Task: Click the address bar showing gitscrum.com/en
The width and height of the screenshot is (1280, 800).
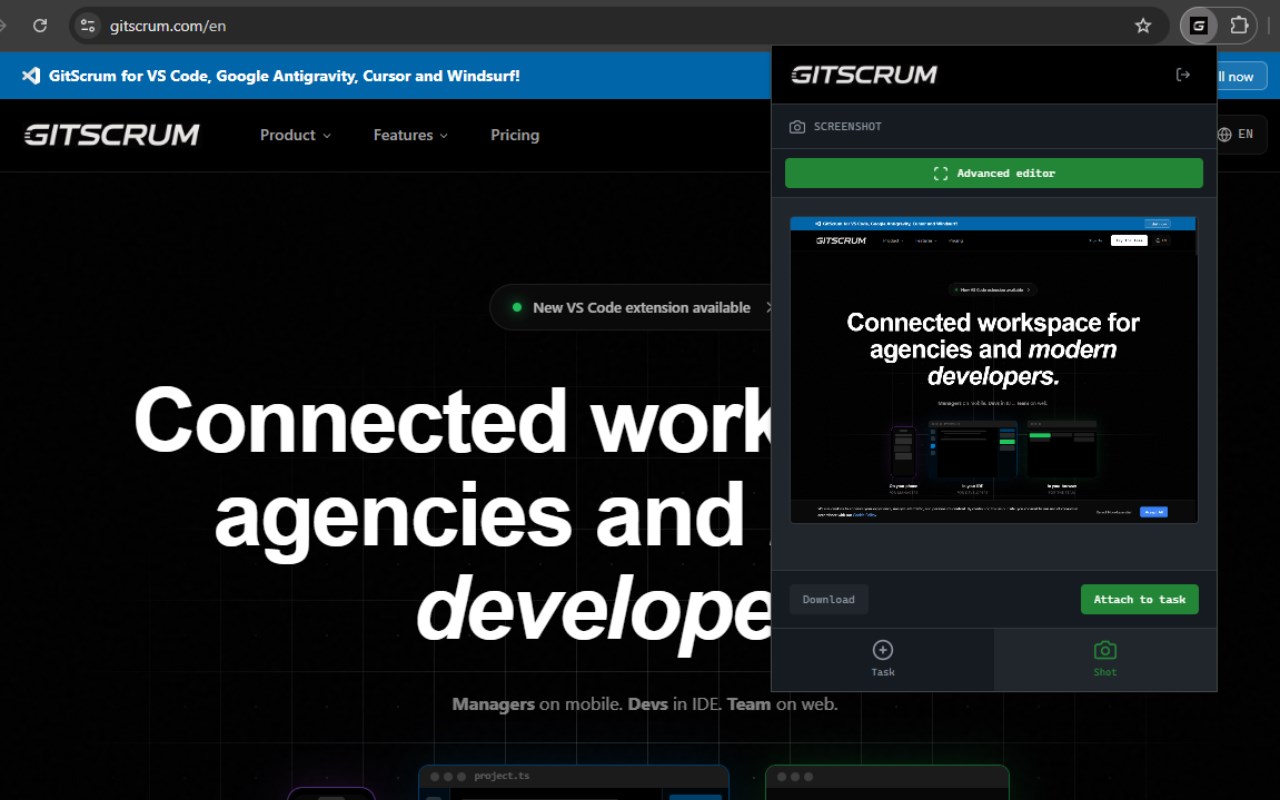Action: [620, 26]
